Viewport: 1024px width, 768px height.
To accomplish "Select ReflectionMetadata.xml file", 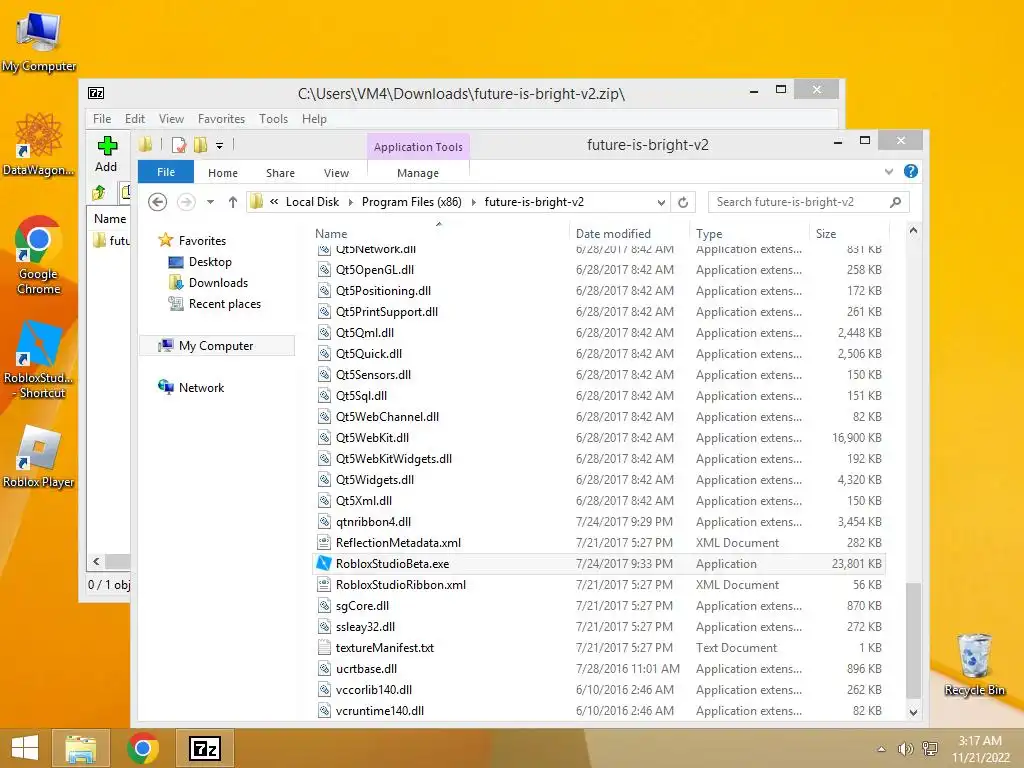I will click(x=600, y=543).
